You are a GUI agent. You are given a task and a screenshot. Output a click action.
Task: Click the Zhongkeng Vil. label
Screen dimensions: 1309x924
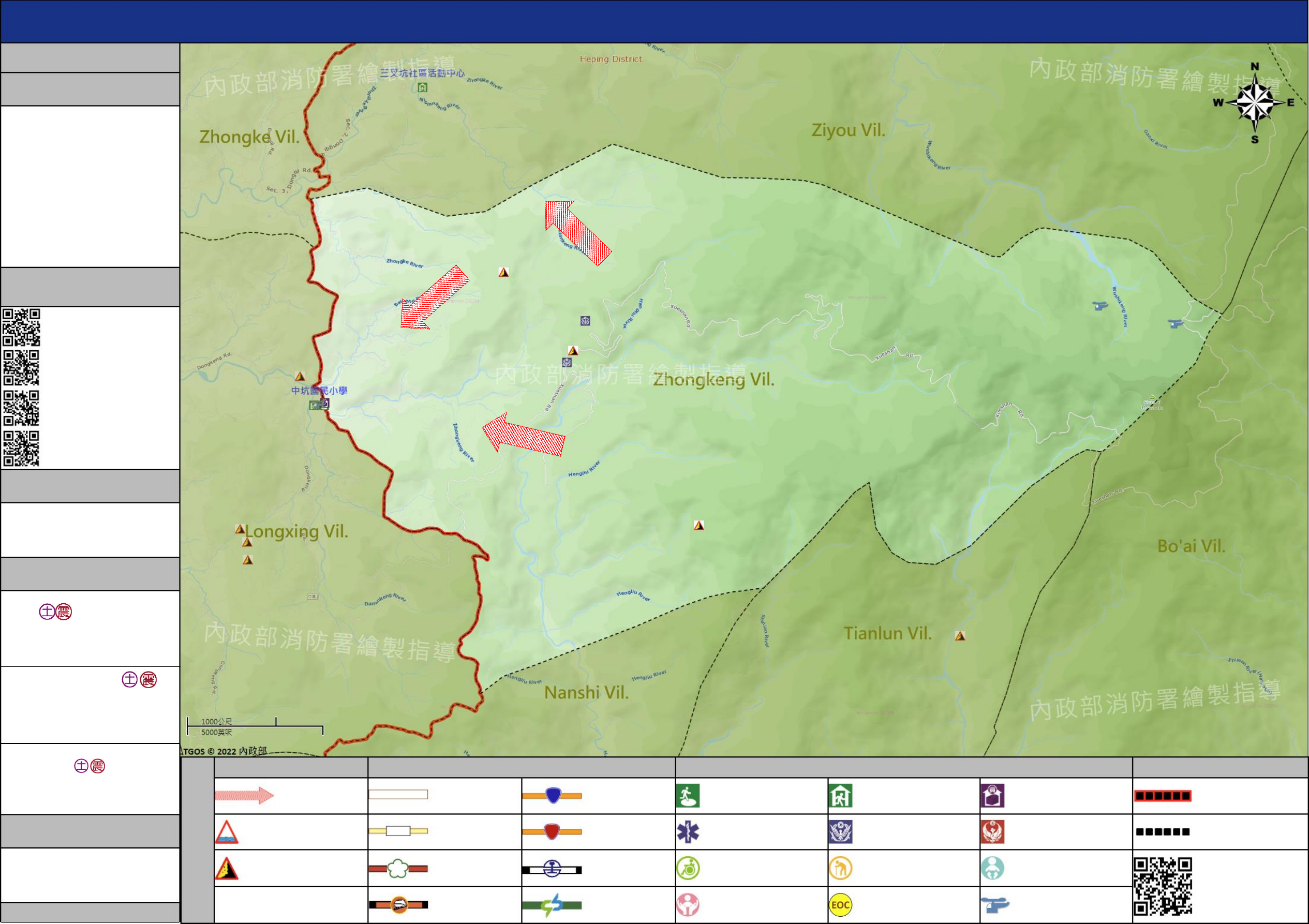tap(714, 380)
